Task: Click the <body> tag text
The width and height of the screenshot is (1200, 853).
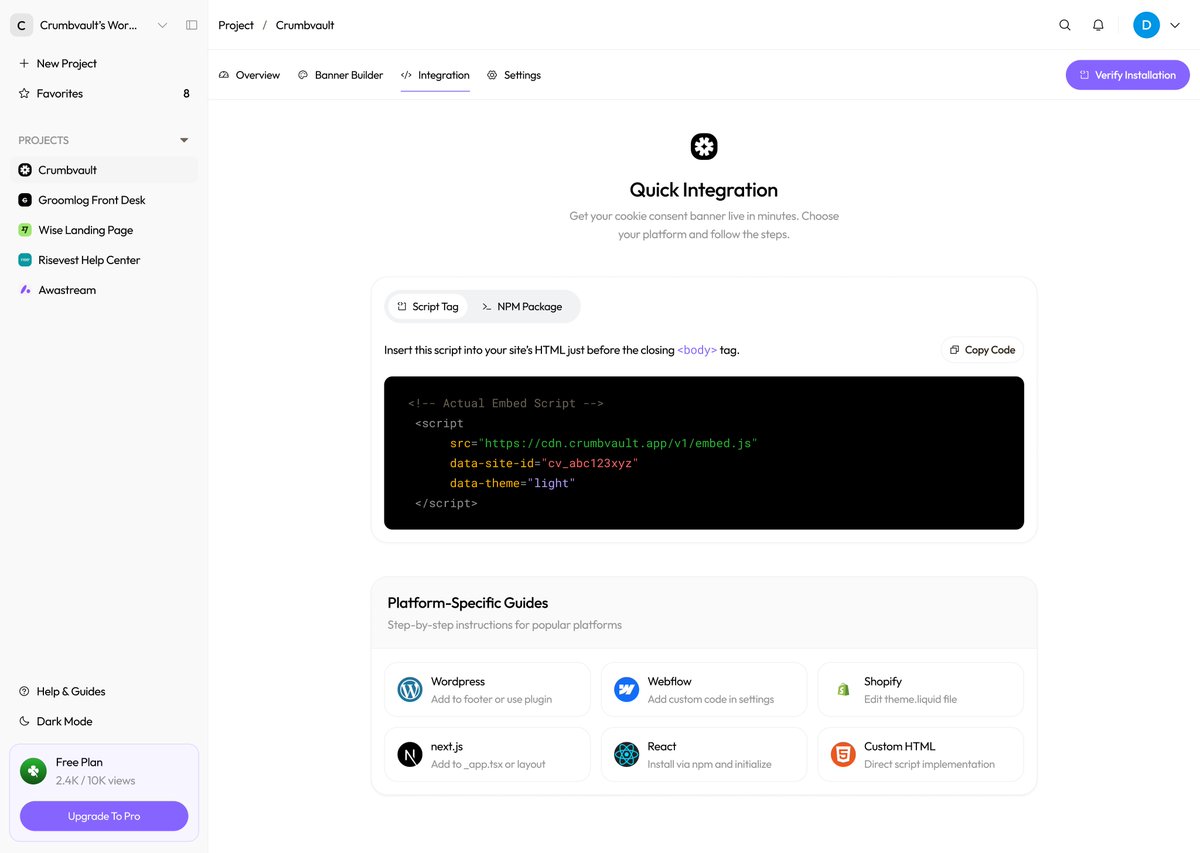Action: [697, 350]
